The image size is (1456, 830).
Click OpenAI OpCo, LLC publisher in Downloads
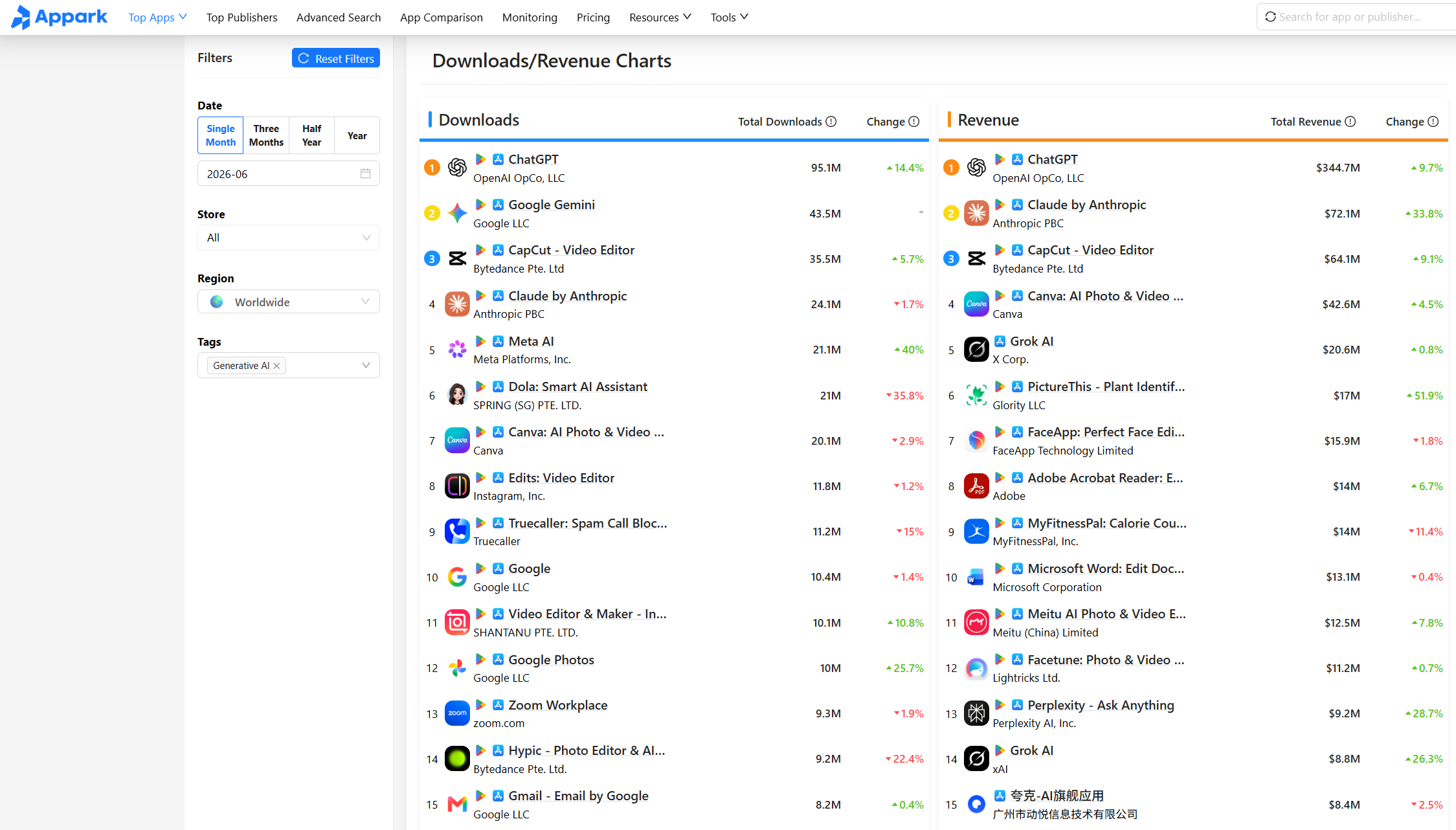pyautogui.click(x=519, y=178)
